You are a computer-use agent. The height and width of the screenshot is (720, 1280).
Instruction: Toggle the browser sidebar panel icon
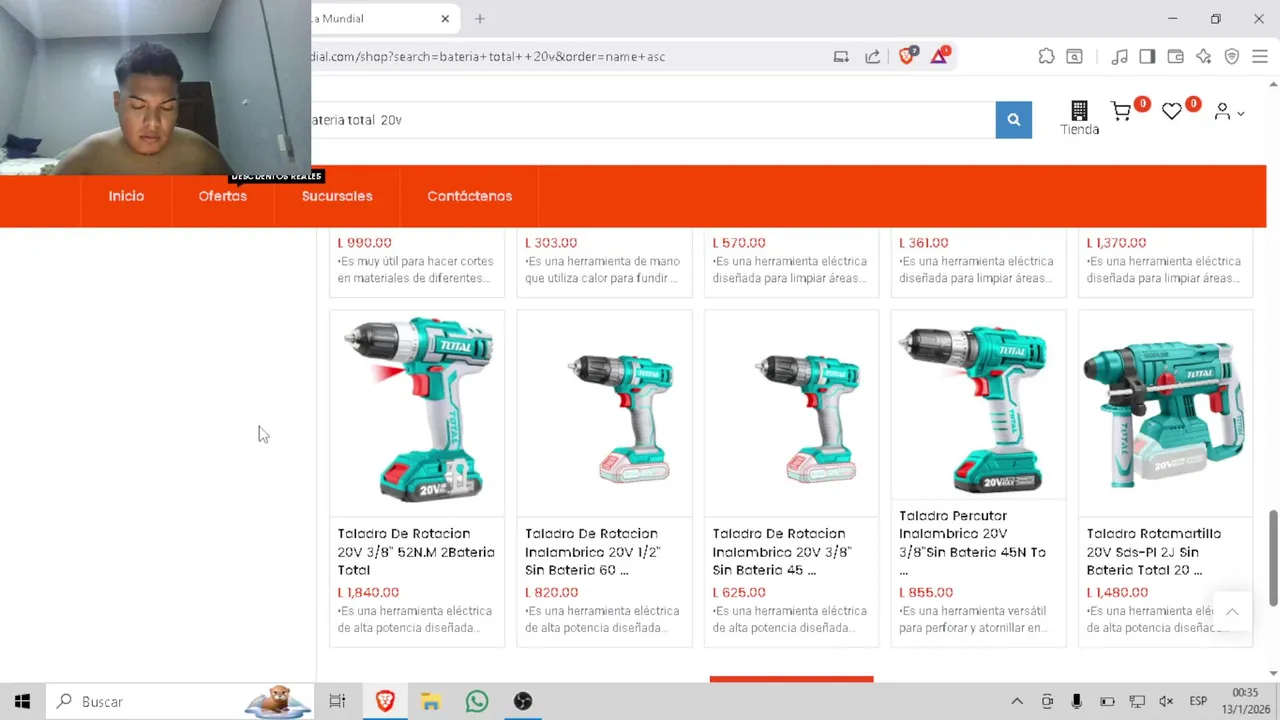[1147, 57]
